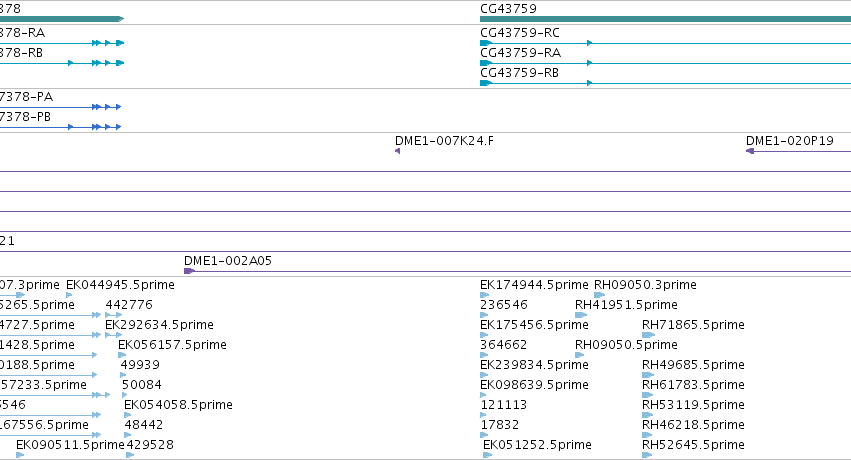Select the EK054058.5prime feature label

[178, 405]
